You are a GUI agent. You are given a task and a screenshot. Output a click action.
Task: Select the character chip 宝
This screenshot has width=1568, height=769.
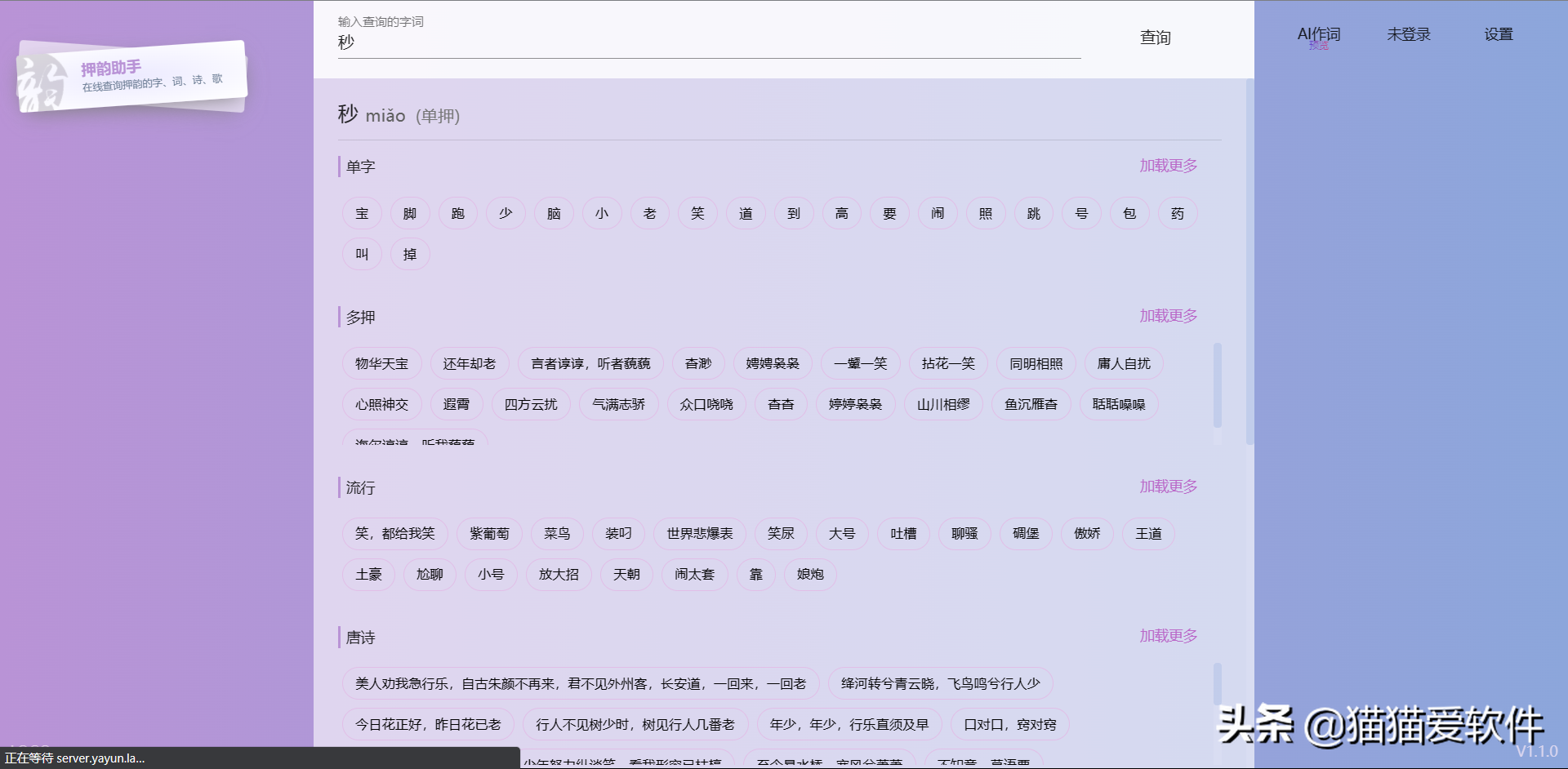[x=362, y=214]
